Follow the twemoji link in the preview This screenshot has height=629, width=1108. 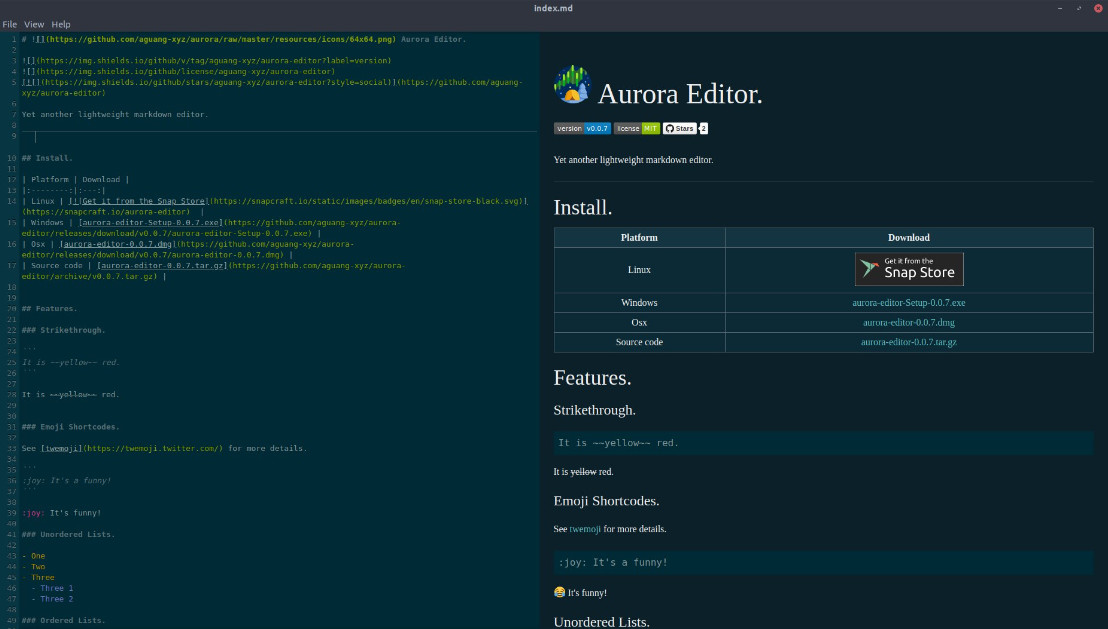[x=585, y=529]
